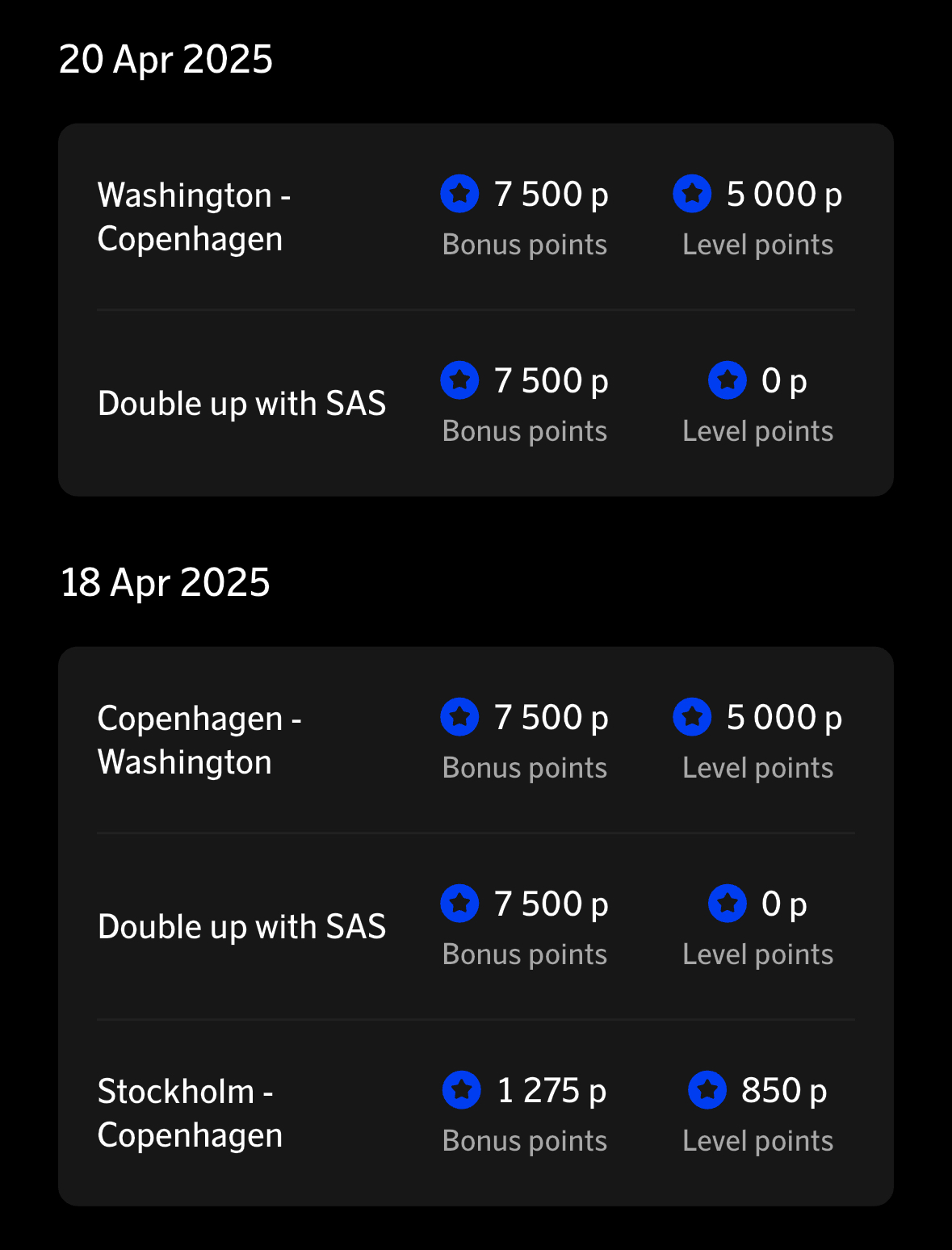
Task: Click bonus star icon for Copenhagen - Washington
Action: click(459, 717)
